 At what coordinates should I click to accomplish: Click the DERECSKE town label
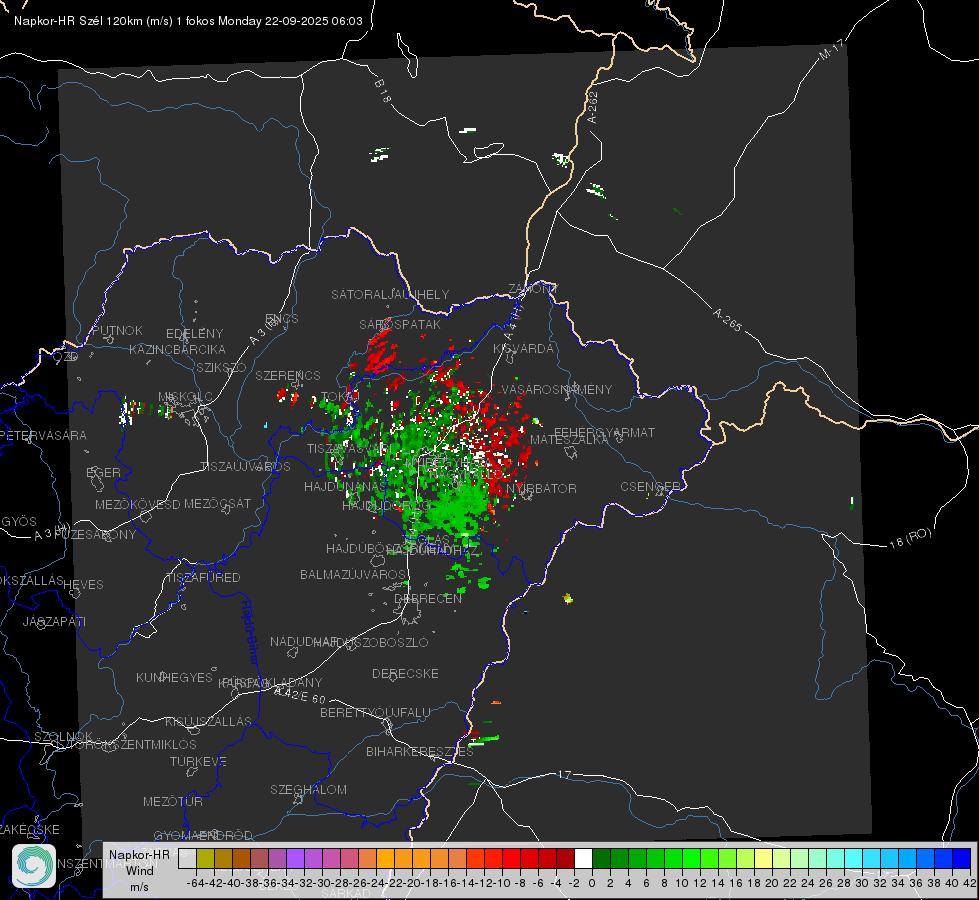pos(405,674)
